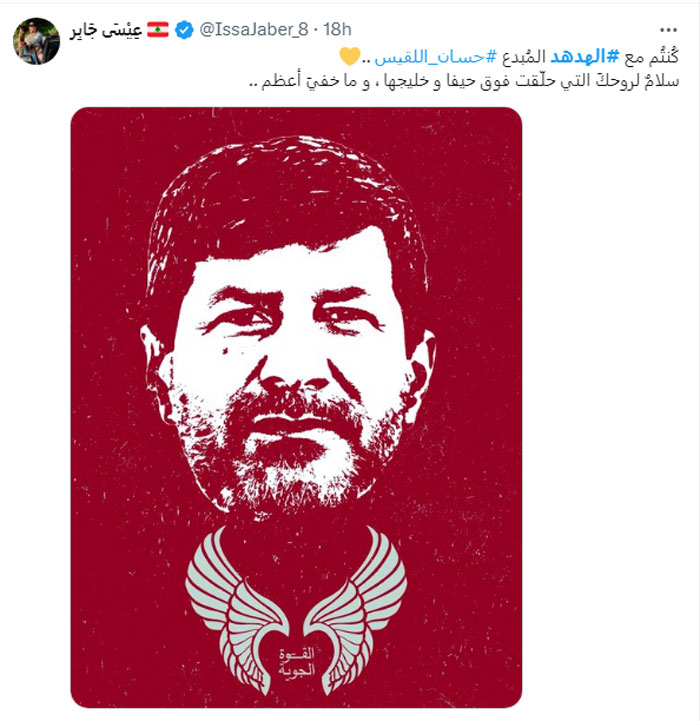This screenshot has height=721, width=700.
Task: Click the Lebanese flag emoji beside the name
Action: coord(158,29)
